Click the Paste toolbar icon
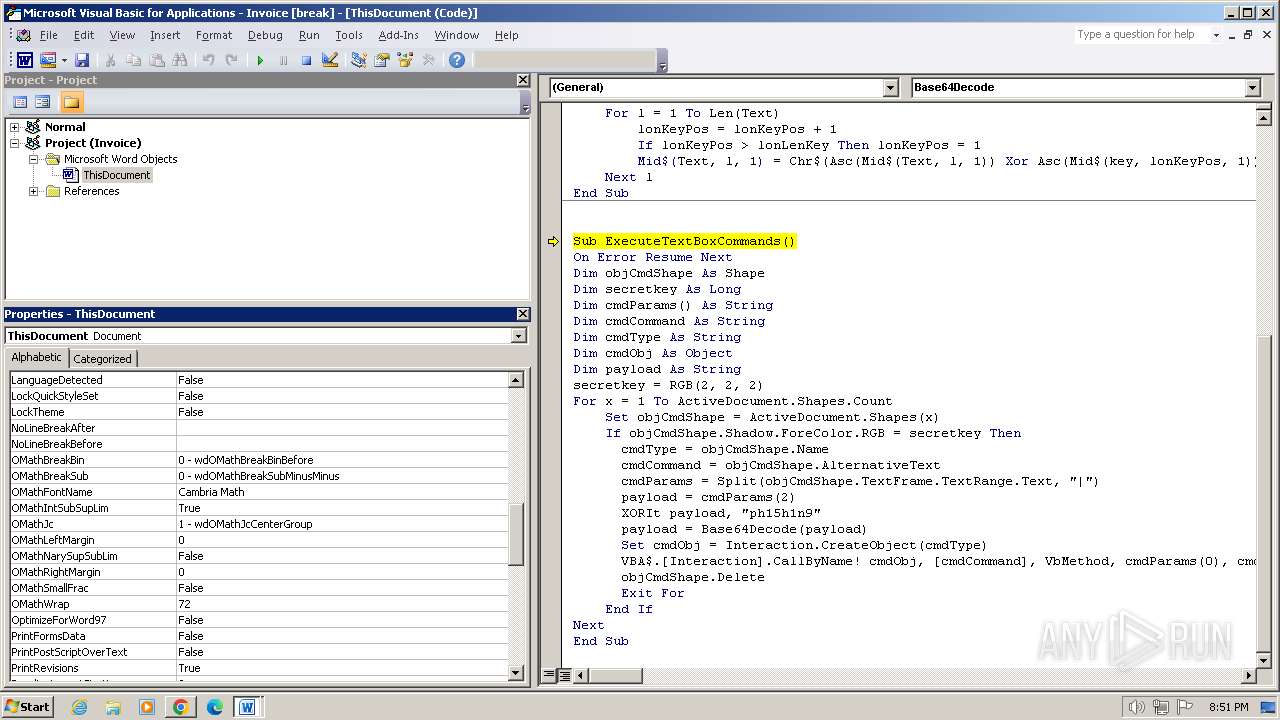 click(x=156, y=60)
